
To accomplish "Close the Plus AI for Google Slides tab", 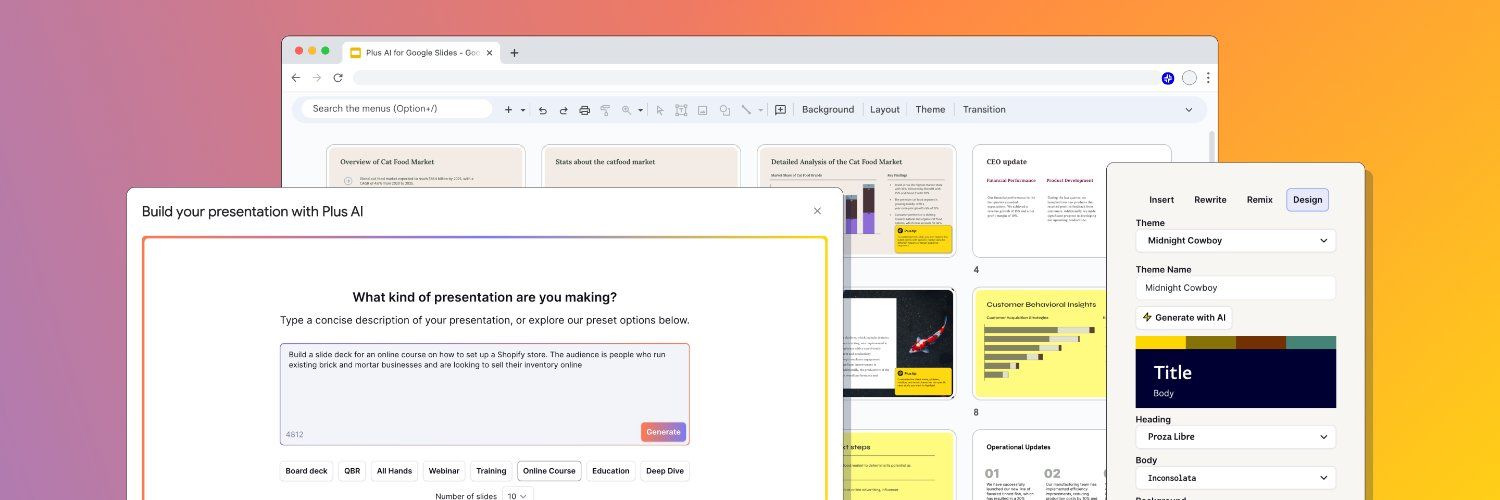I will pos(490,53).
